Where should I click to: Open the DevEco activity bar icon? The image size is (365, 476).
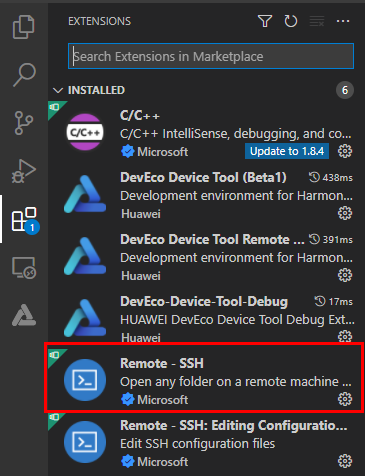pyautogui.click(x=24, y=315)
